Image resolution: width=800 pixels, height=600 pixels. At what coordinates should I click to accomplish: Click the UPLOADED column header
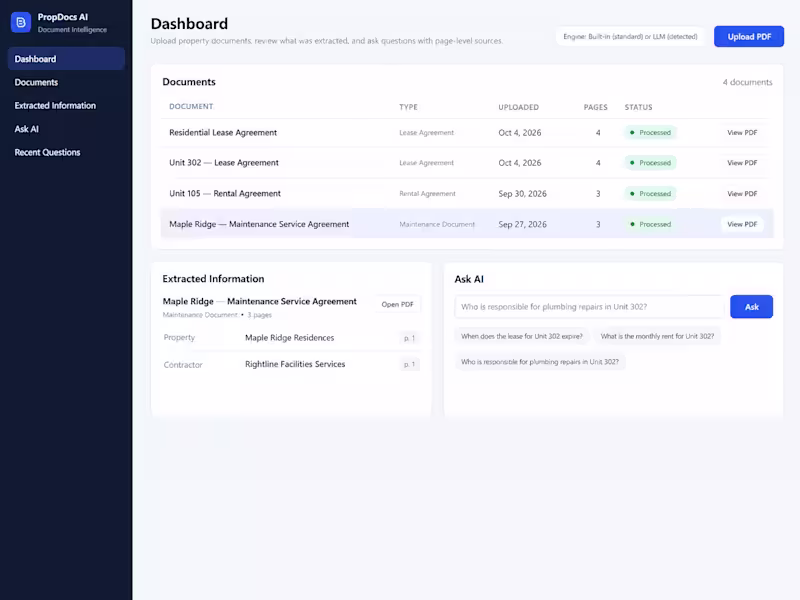point(518,107)
